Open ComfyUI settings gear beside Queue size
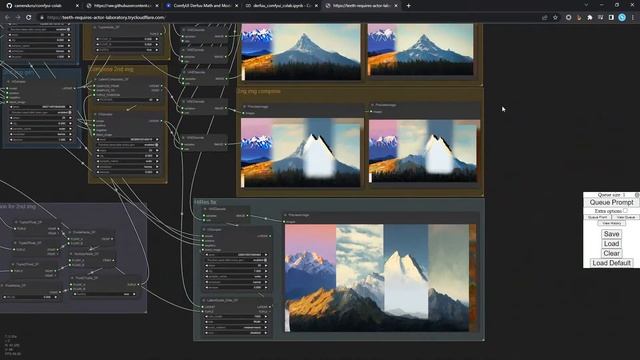 (637, 195)
